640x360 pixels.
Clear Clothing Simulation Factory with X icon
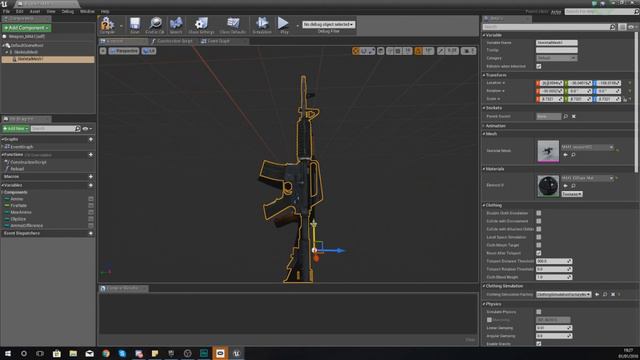(x=613, y=294)
